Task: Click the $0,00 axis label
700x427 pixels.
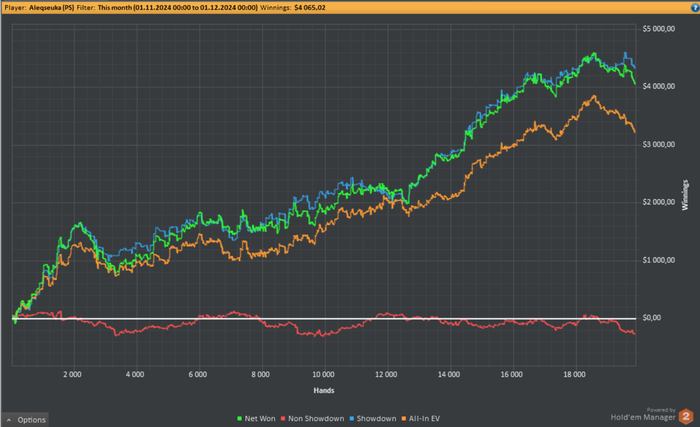Action: coord(651,318)
